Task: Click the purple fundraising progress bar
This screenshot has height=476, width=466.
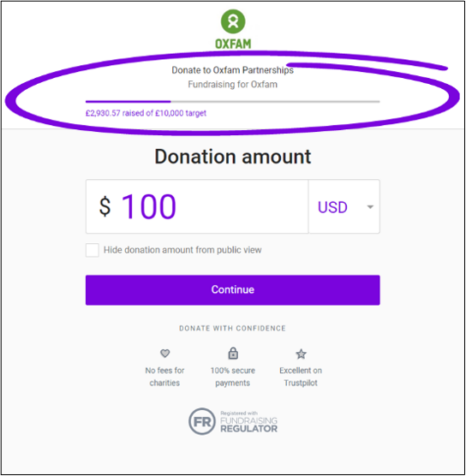Action: tap(233, 101)
